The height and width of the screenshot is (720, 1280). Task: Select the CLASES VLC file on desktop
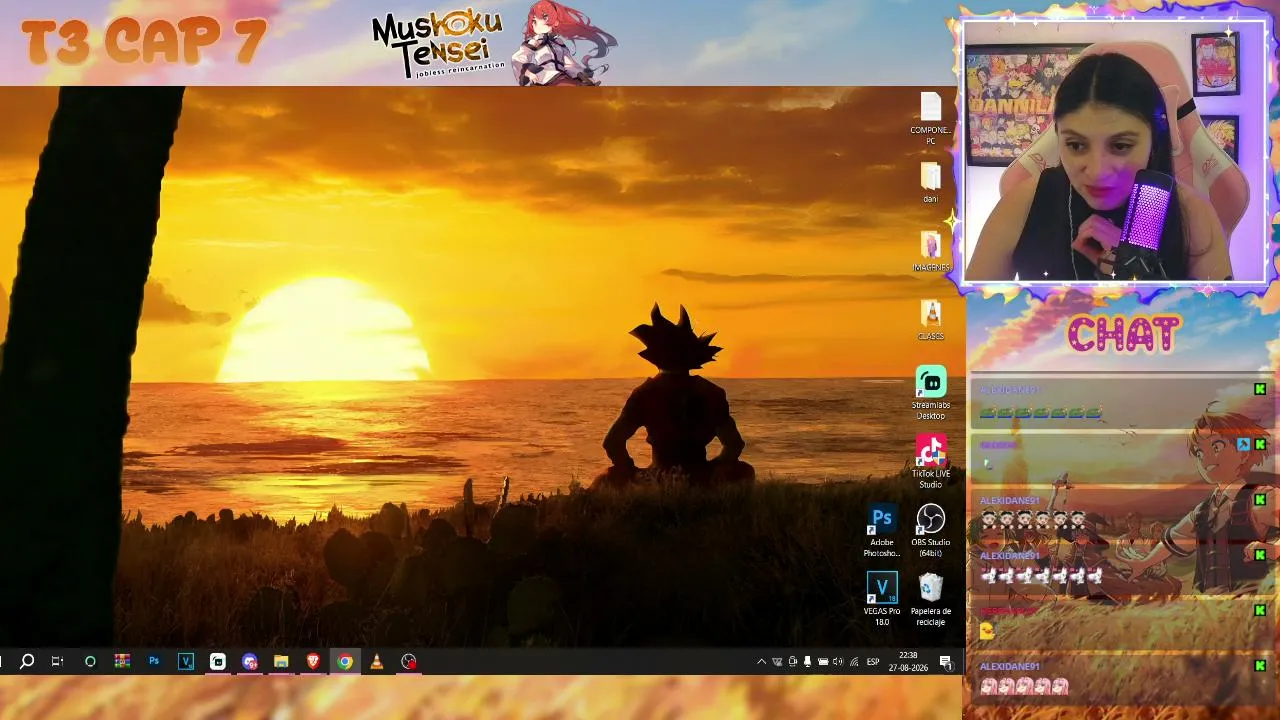(x=930, y=321)
